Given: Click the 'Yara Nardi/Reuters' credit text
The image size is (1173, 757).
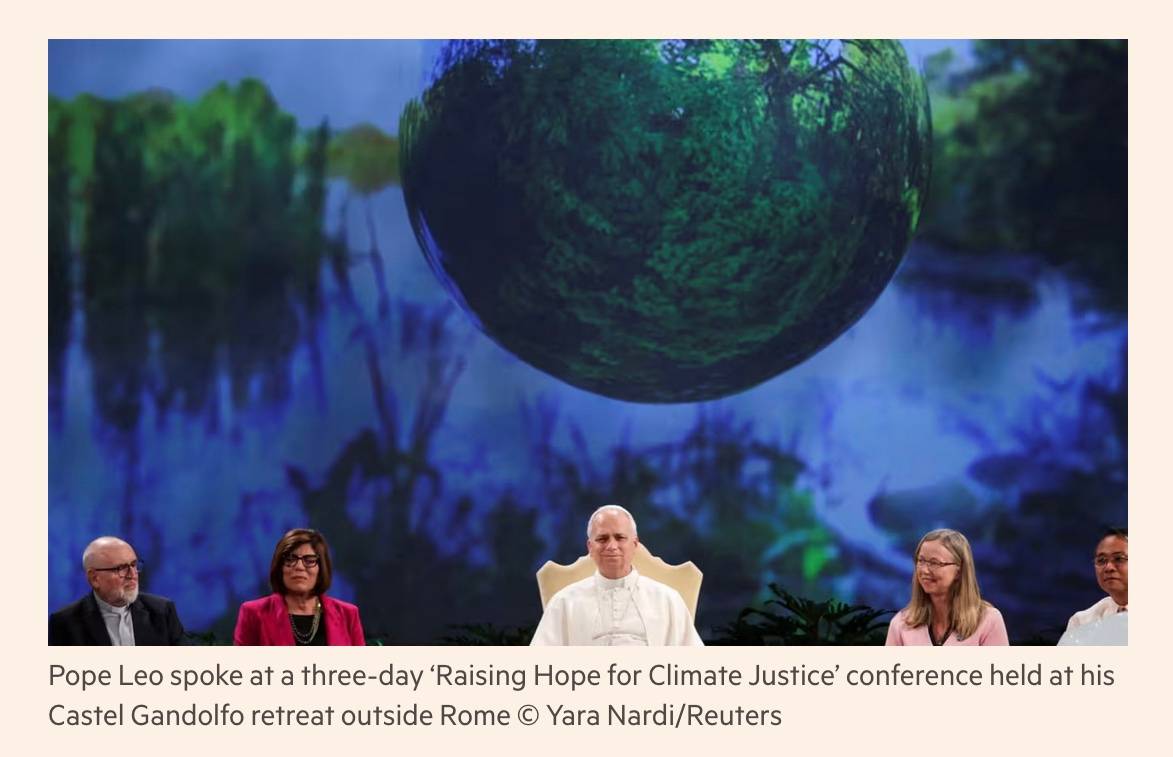Looking at the screenshot, I should [x=664, y=716].
